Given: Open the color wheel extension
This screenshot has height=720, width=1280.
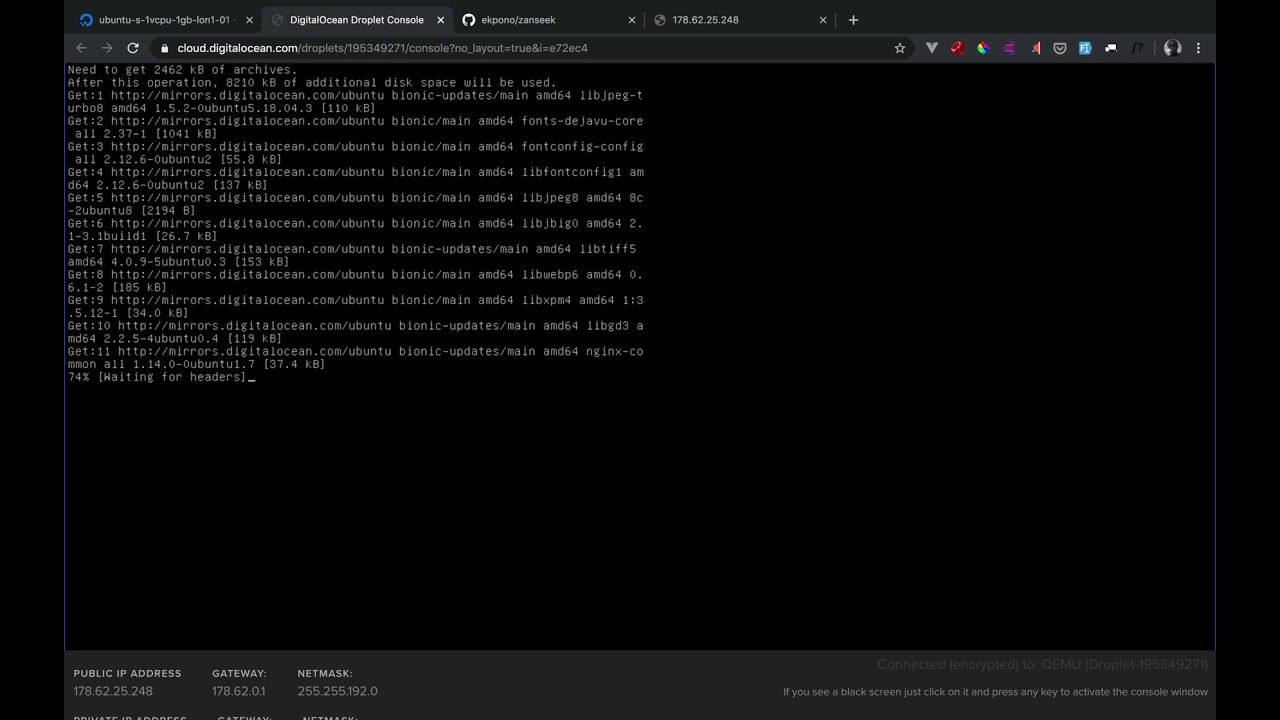Looking at the screenshot, I should pos(983,48).
